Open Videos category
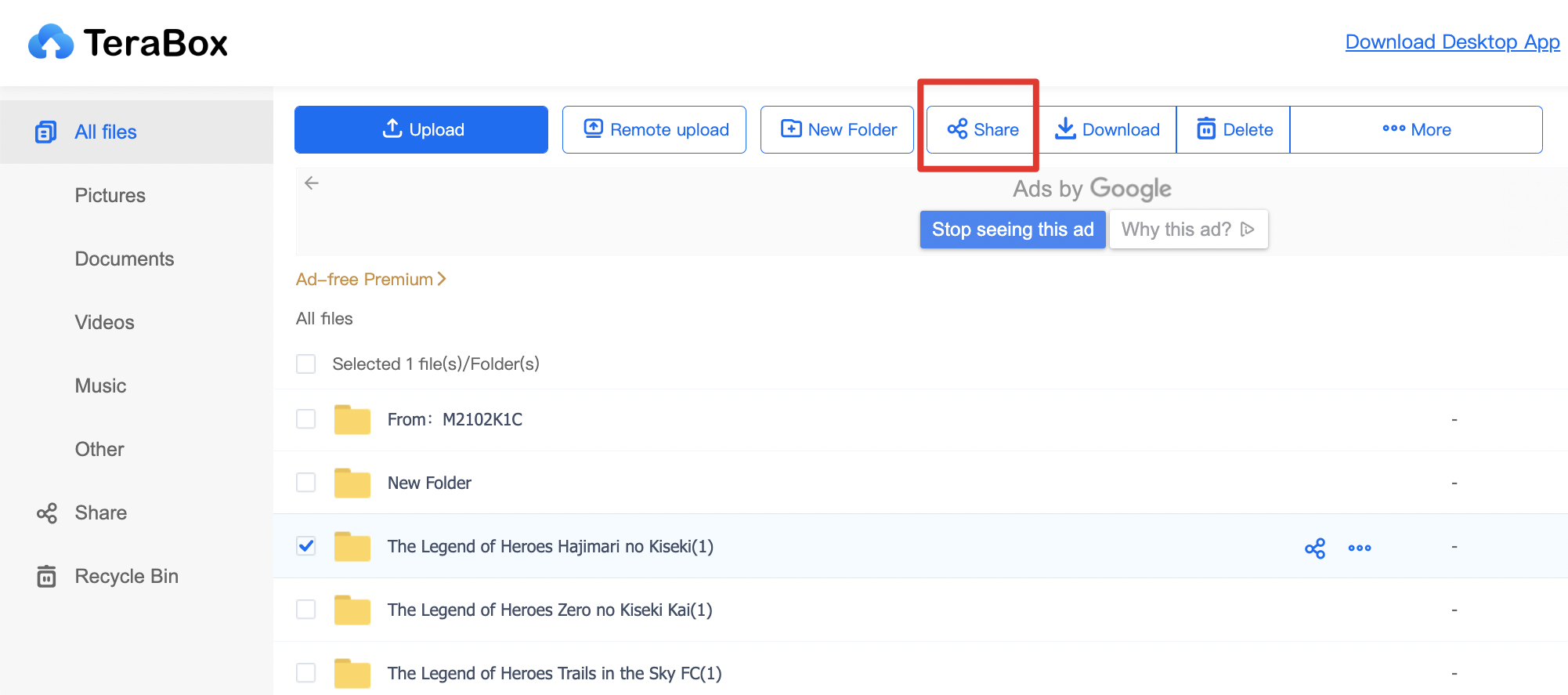This screenshot has width=1568, height=695. [105, 322]
